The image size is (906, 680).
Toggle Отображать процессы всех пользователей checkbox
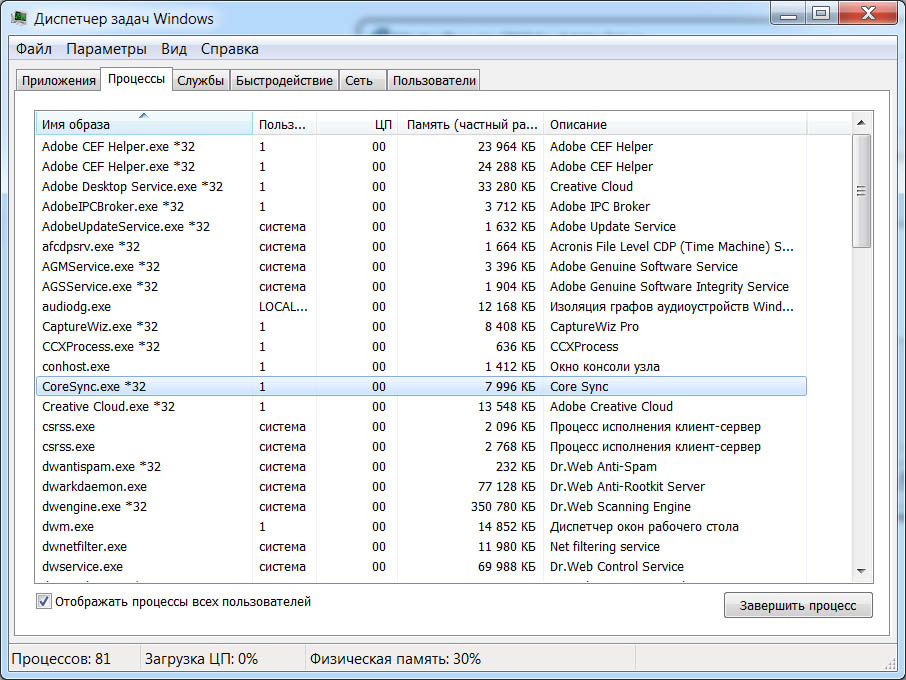tap(43, 601)
